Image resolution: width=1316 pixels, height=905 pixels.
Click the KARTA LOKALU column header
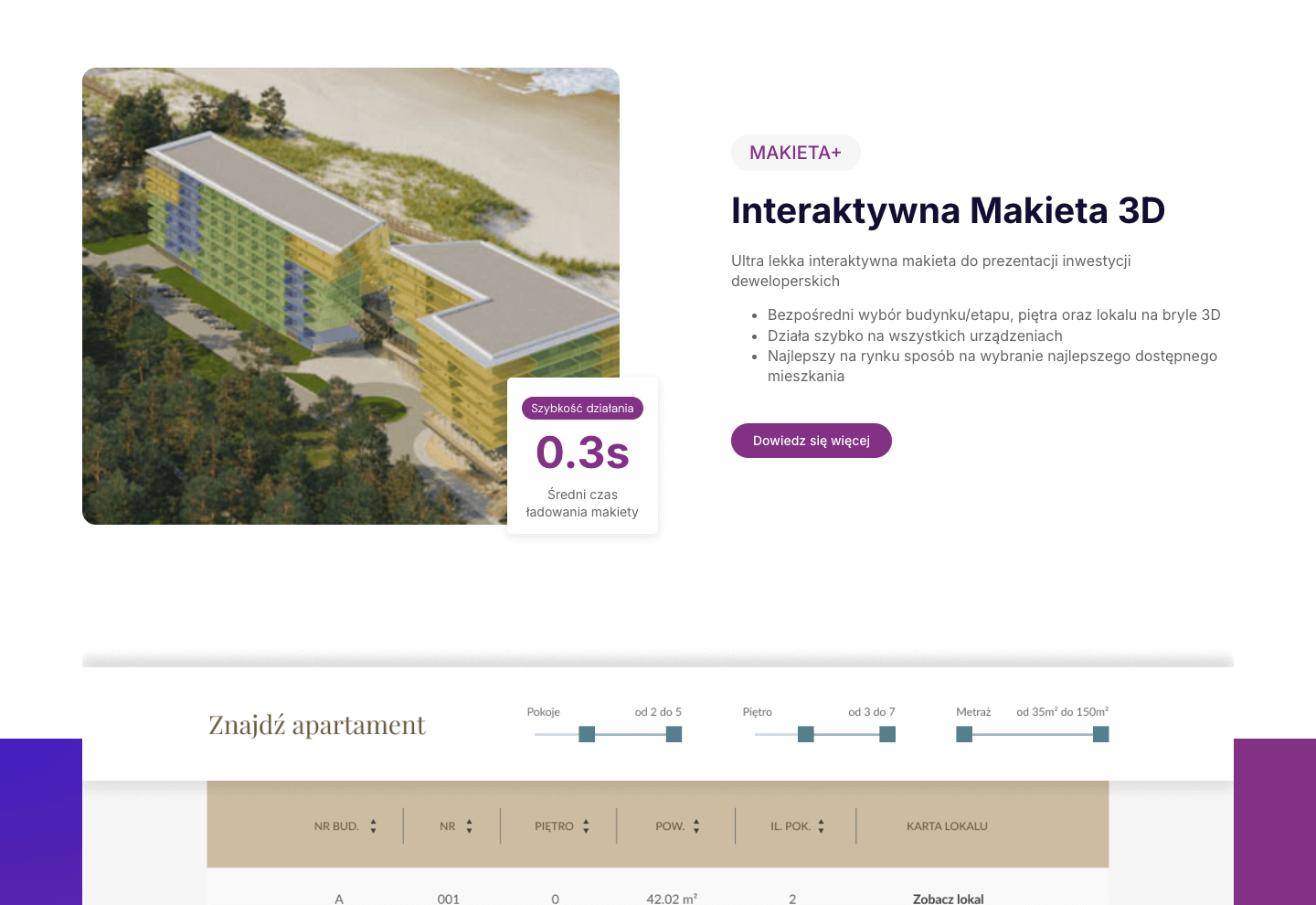coord(947,826)
